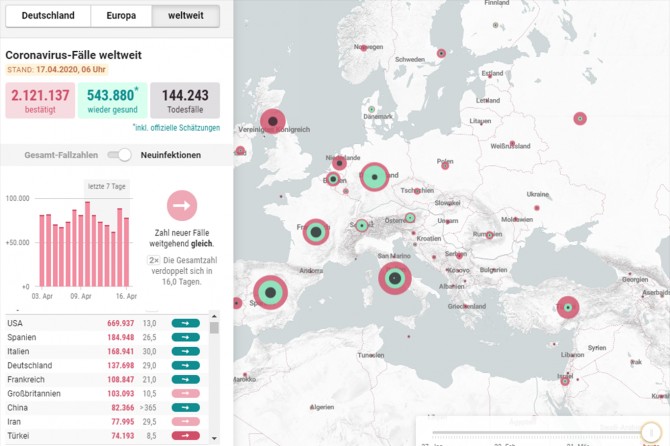This screenshot has width=670, height=446.
Task: Open the Europa view tab
Action: tap(120, 16)
